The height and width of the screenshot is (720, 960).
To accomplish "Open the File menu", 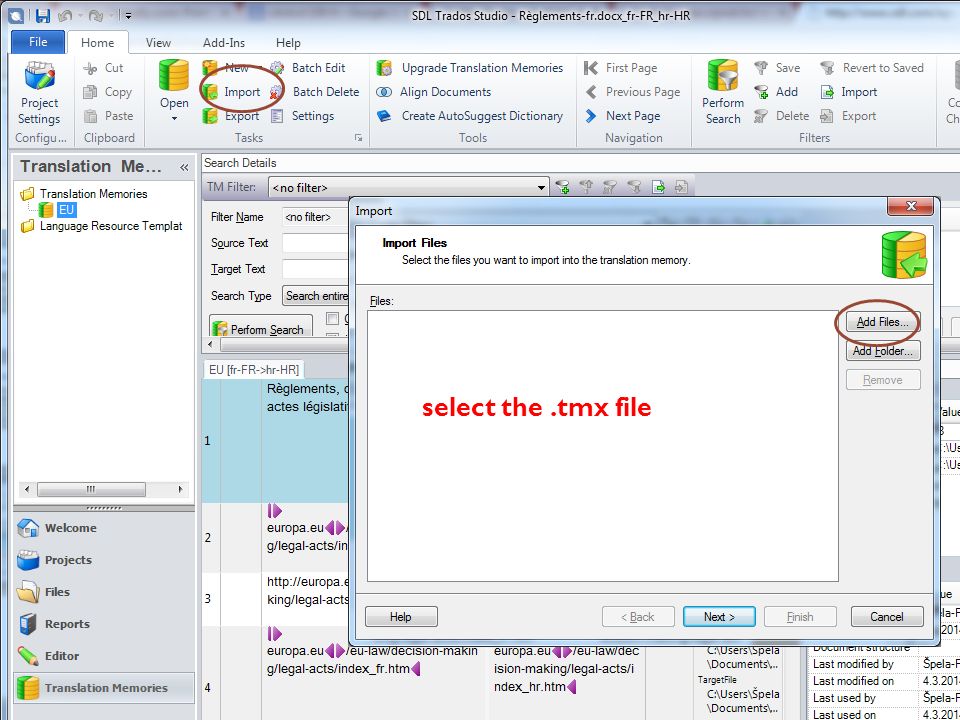I will 38,42.
